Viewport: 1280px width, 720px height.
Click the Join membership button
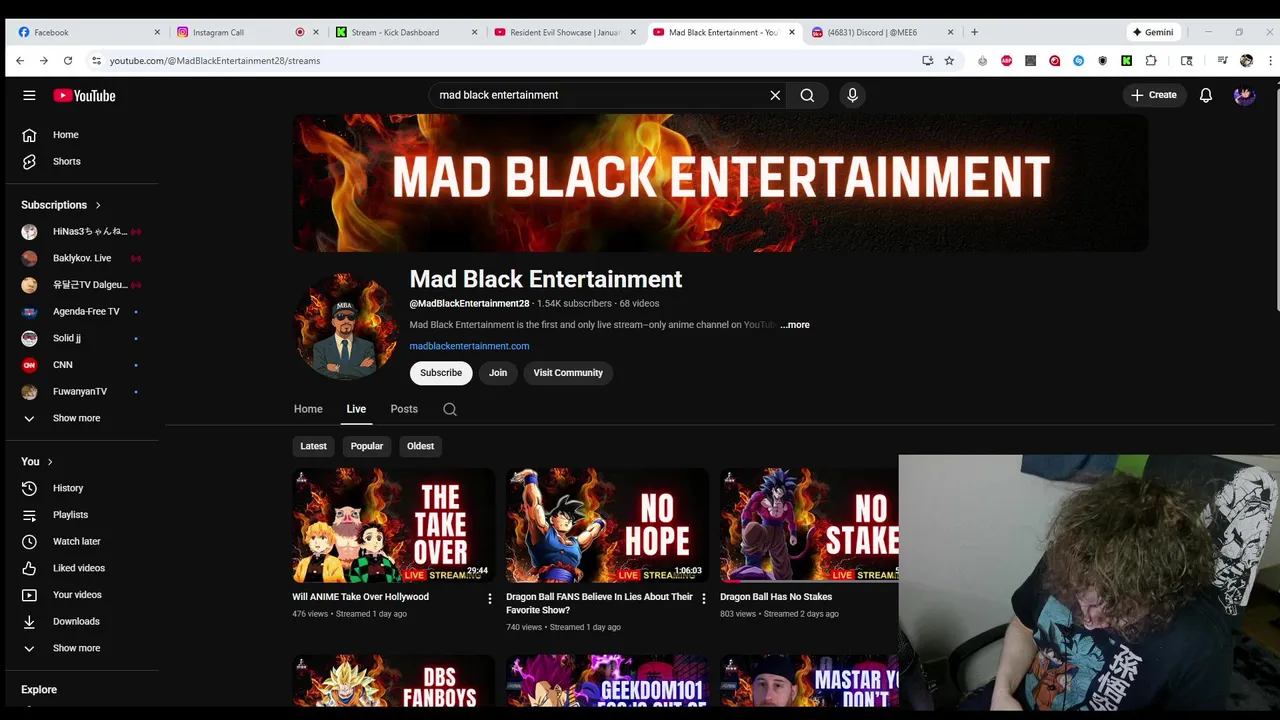[498, 373]
